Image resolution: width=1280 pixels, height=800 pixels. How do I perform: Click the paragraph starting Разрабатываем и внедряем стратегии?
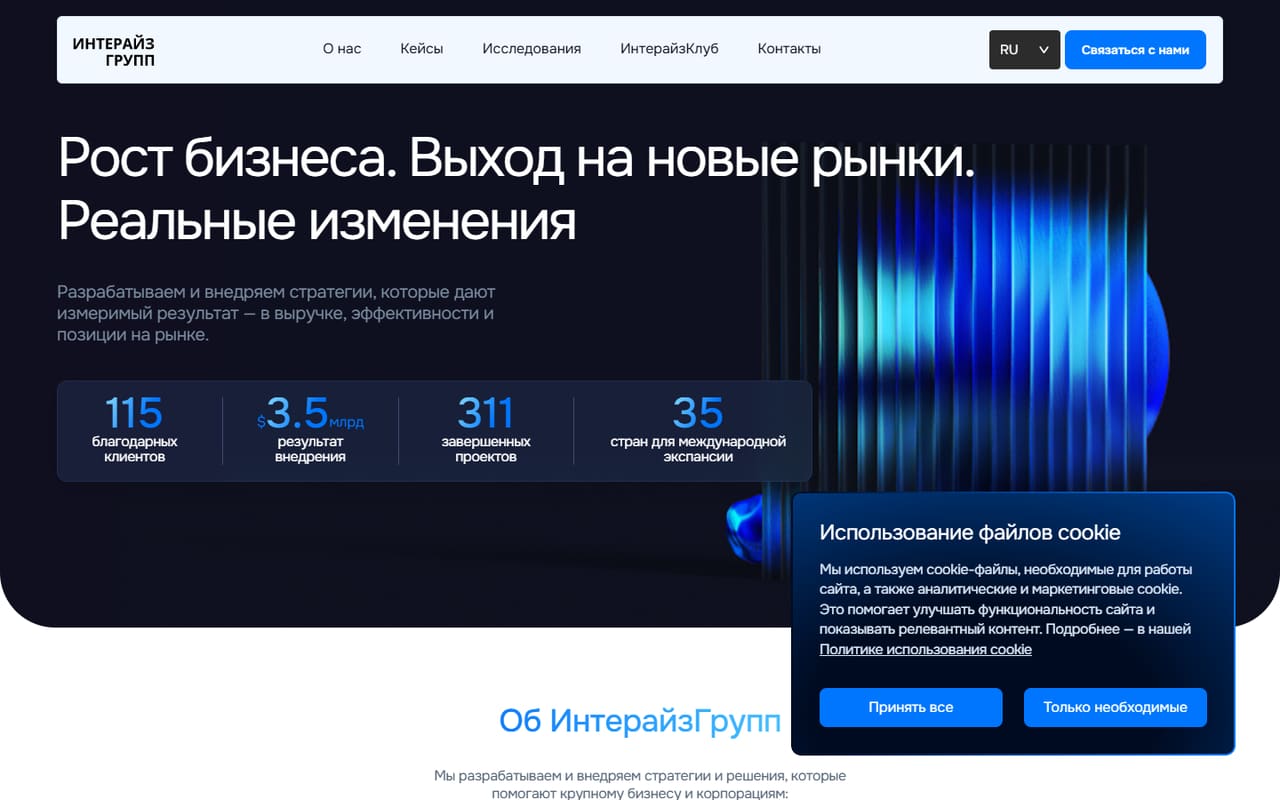[276, 314]
